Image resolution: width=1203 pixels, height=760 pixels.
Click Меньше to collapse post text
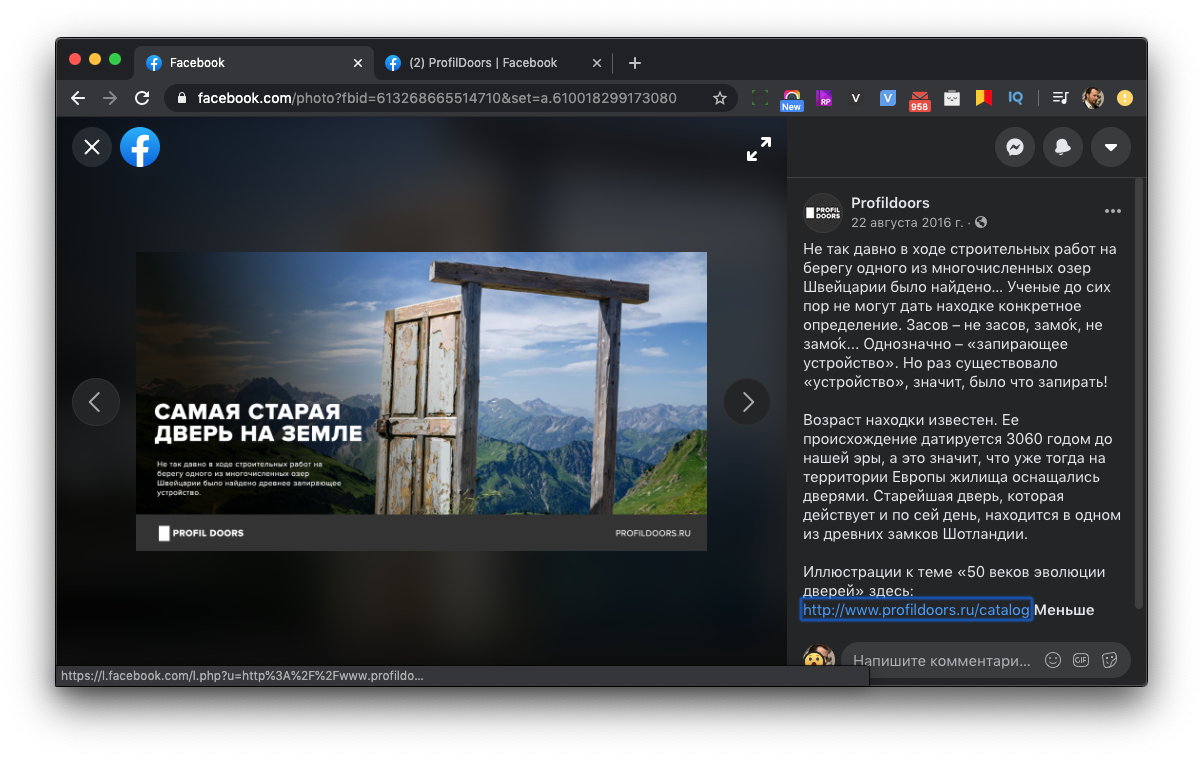[1064, 610]
